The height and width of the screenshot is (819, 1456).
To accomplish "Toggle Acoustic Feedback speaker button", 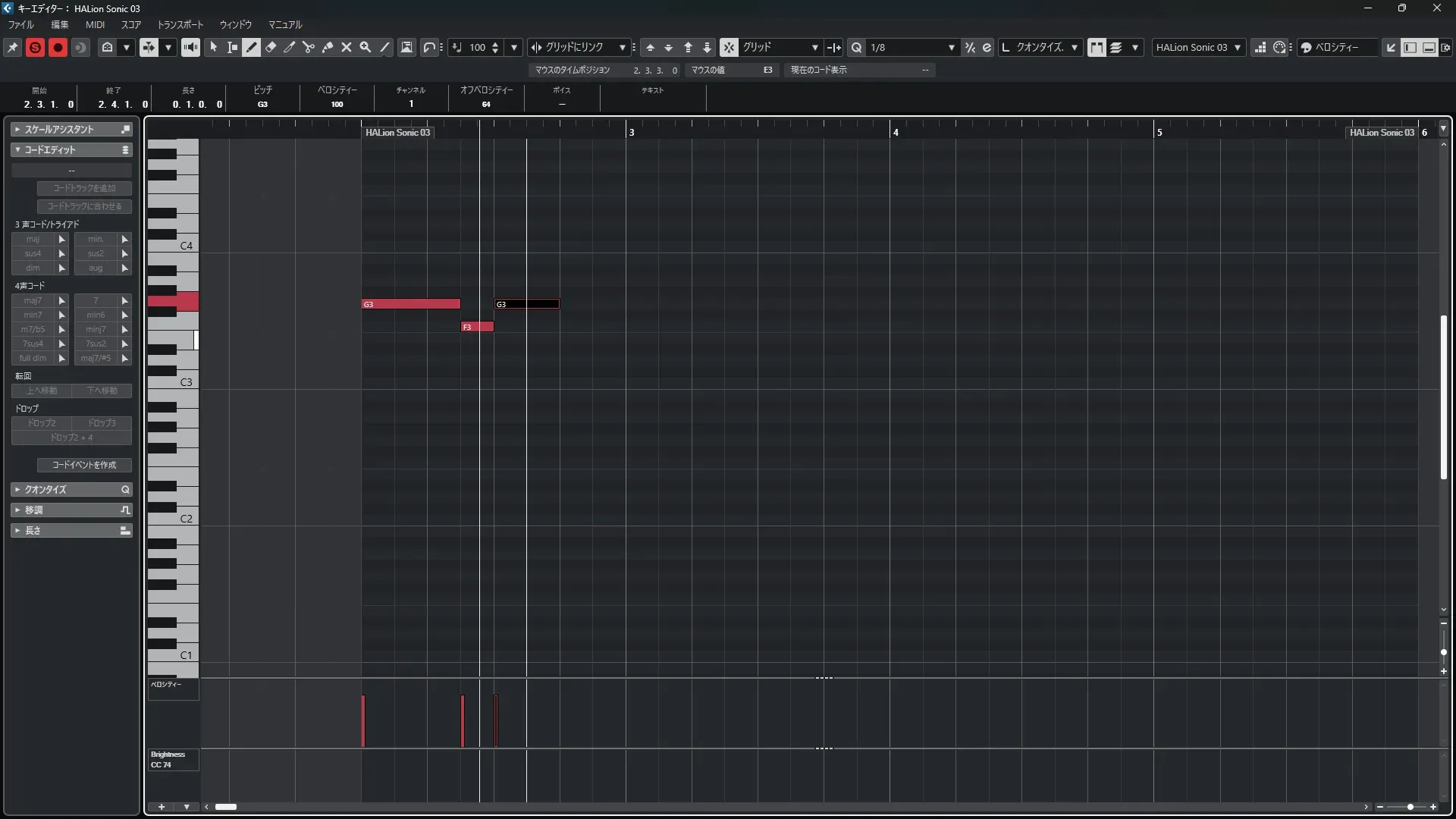I will [x=190, y=47].
